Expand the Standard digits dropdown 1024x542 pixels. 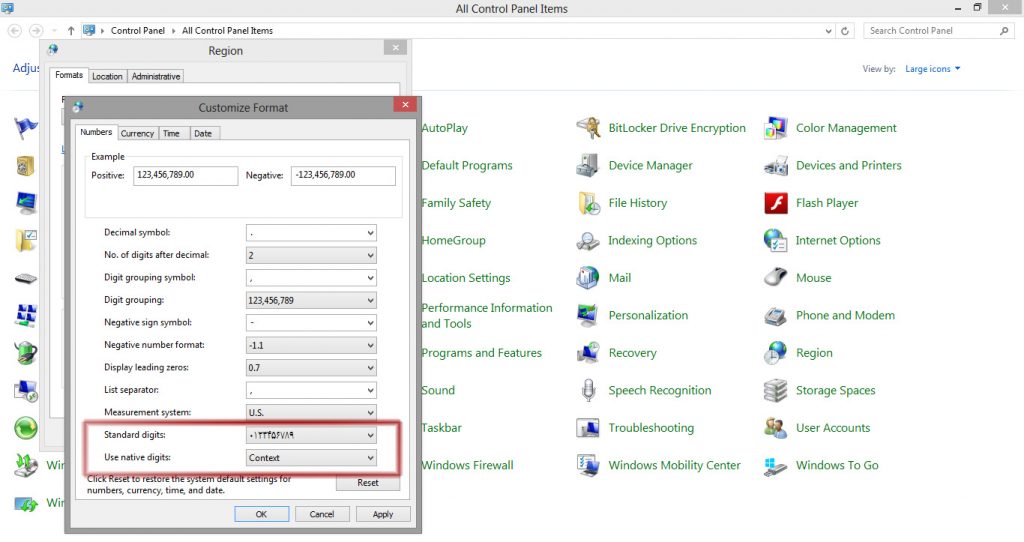pos(370,436)
